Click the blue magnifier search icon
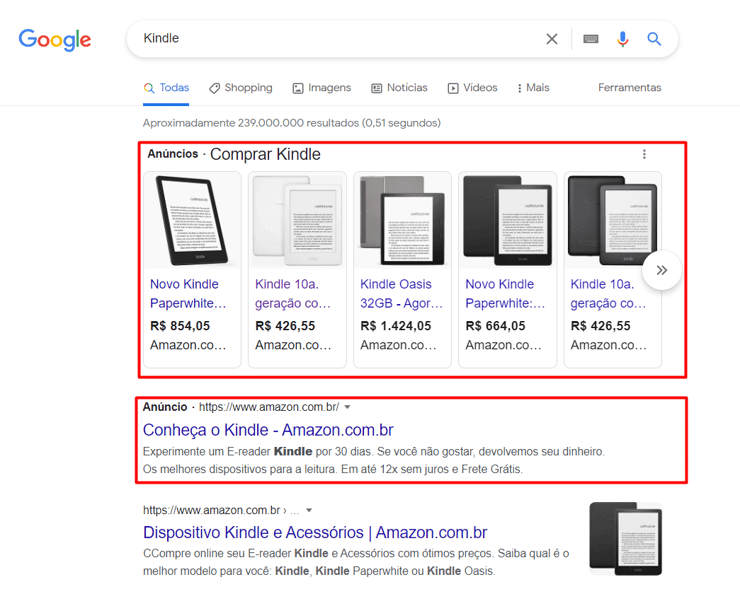Screen dimensions: 740x594 (x=654, y=39)
